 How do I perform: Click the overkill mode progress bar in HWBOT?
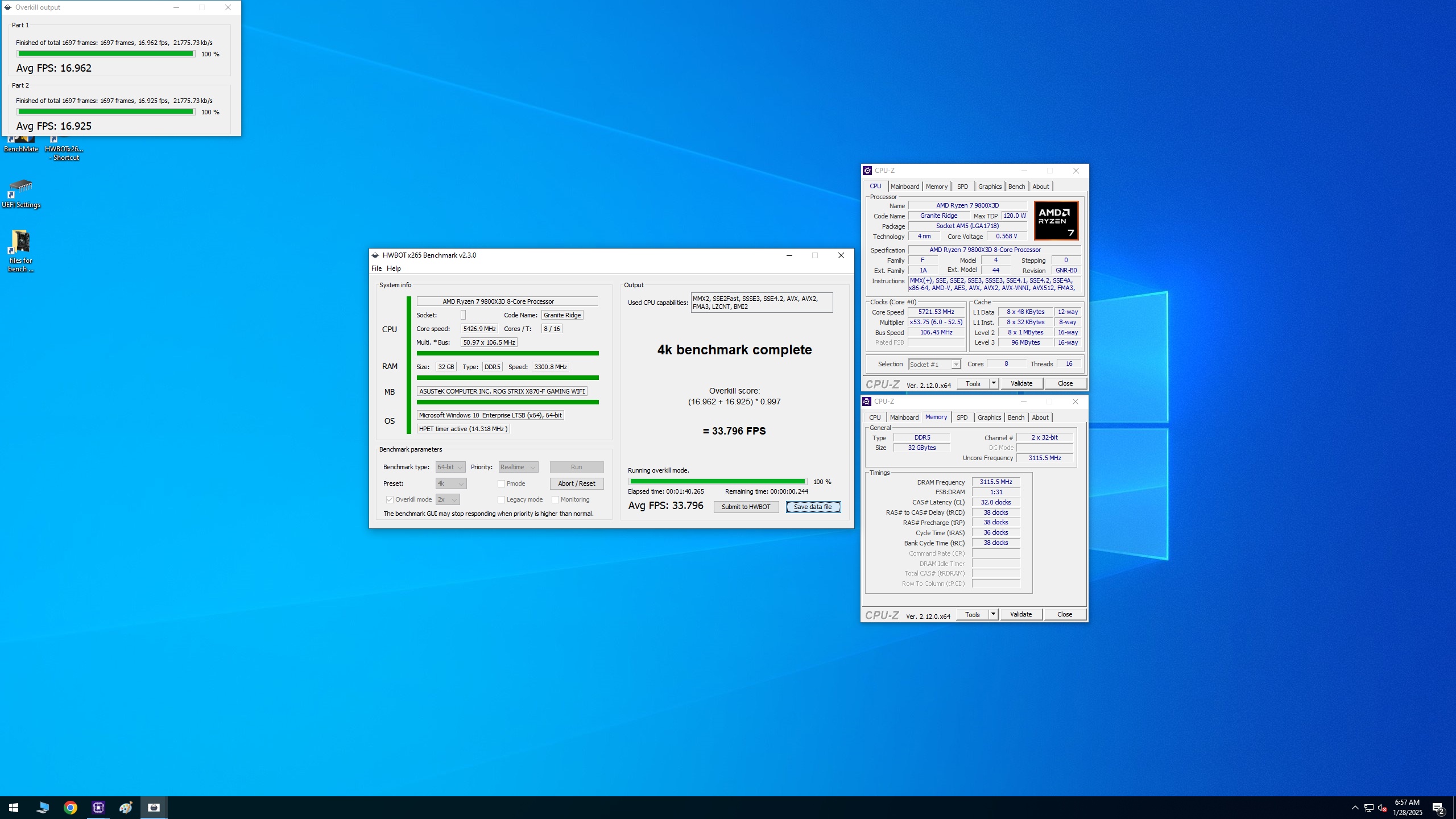718,482
